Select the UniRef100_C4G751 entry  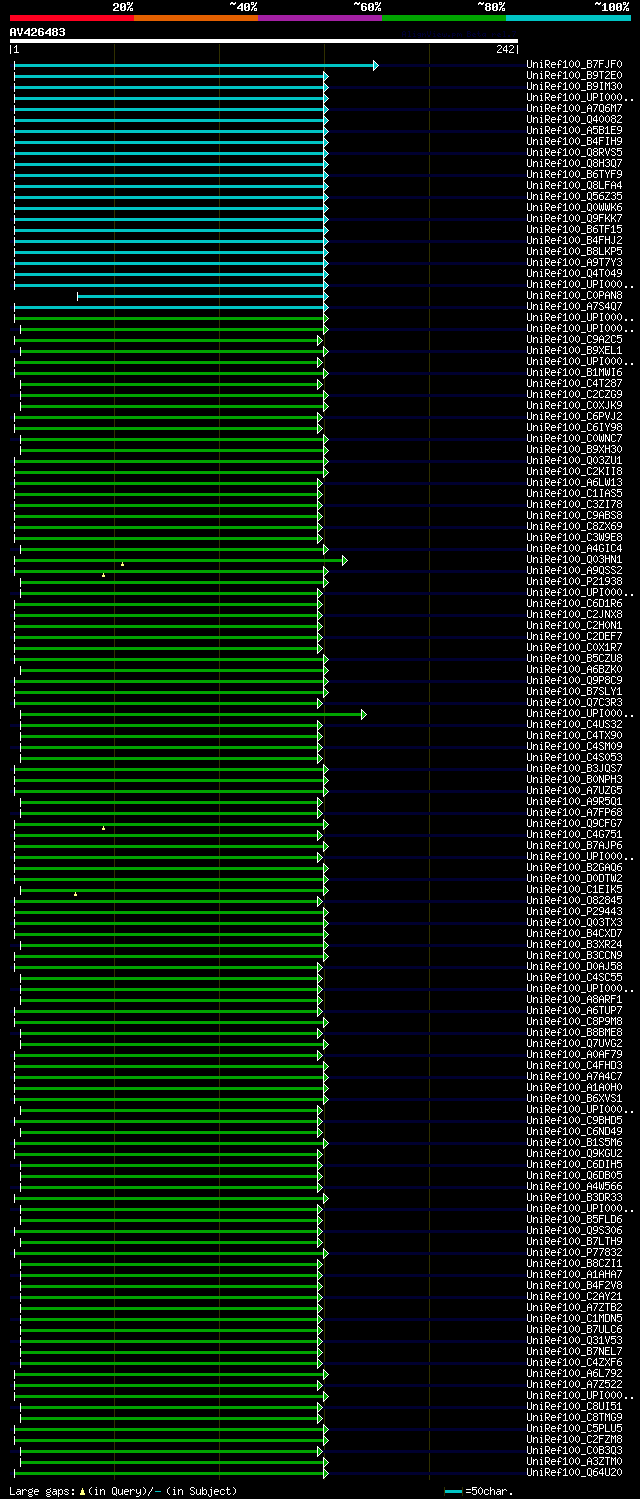(574, 835)
